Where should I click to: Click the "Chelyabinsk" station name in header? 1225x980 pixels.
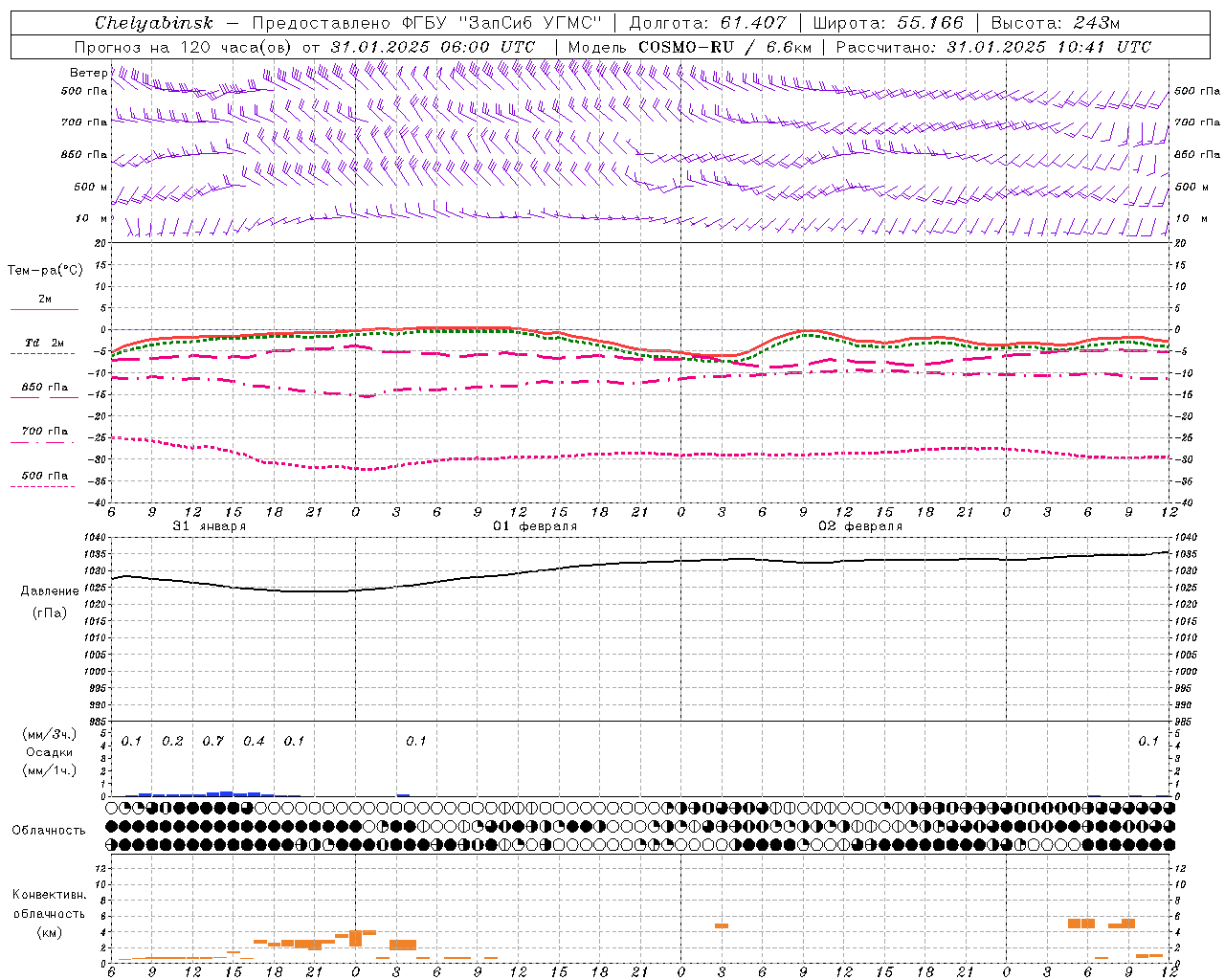[x=154, y=23]
